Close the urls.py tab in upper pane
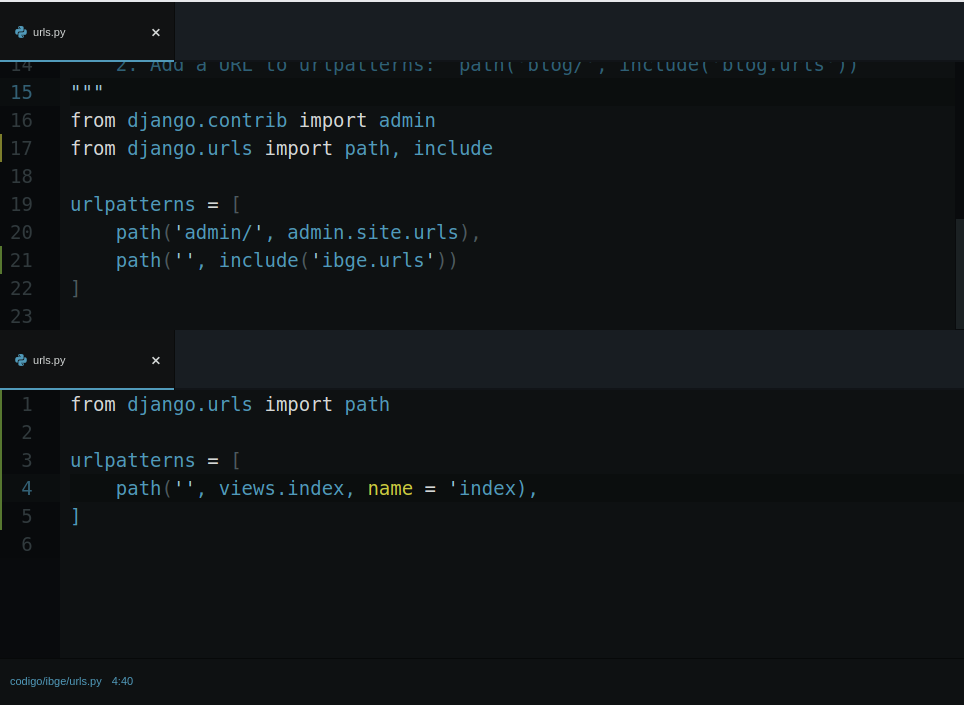 [x=156, y=33]
